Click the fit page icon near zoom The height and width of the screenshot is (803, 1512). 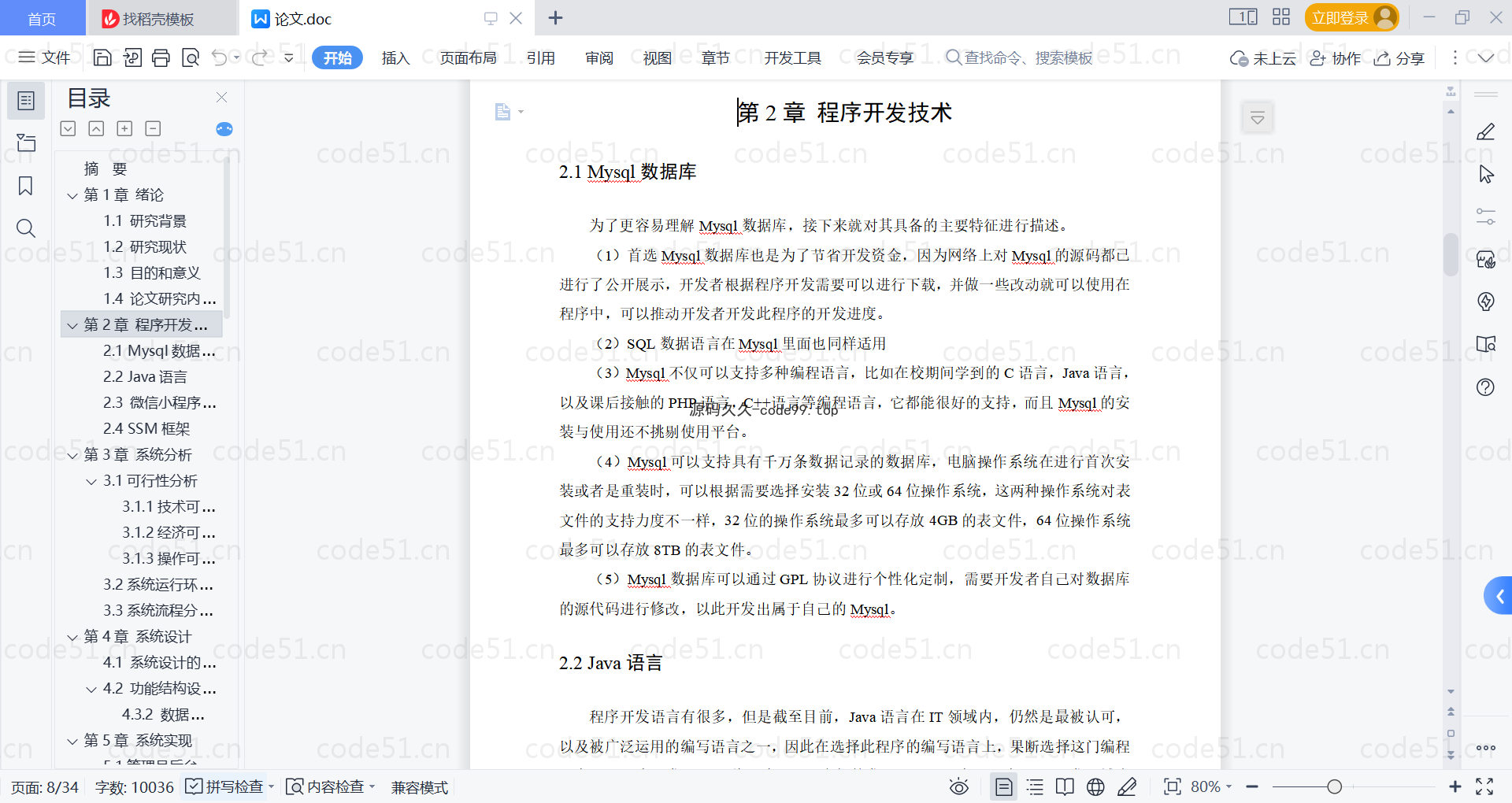[x=1173, y=786]
